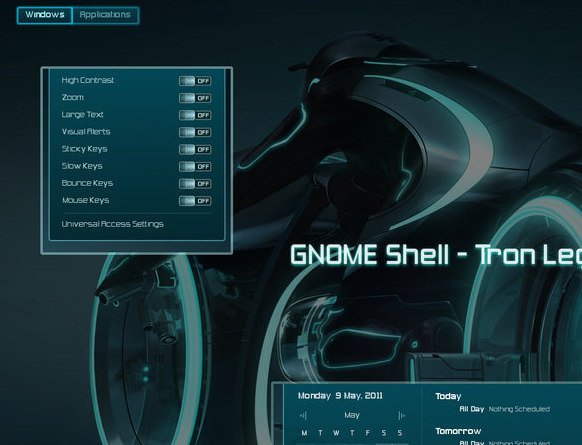Click the Mouse Keys menu label
The height and width of the screenshot is (445, 582).
[x=86, y=200]
